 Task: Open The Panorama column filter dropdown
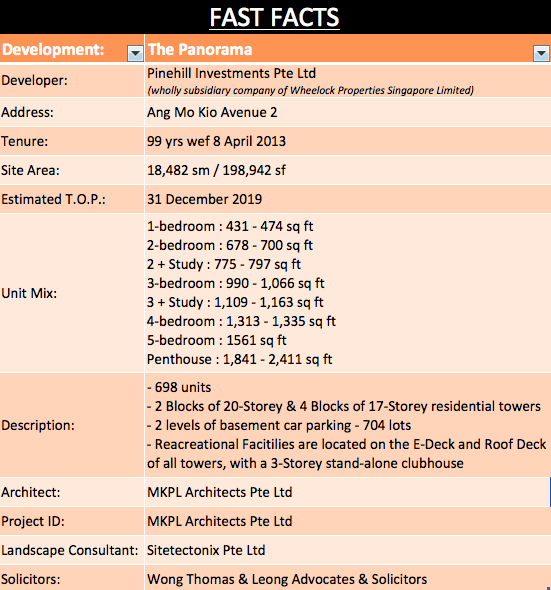coord(541,53)
